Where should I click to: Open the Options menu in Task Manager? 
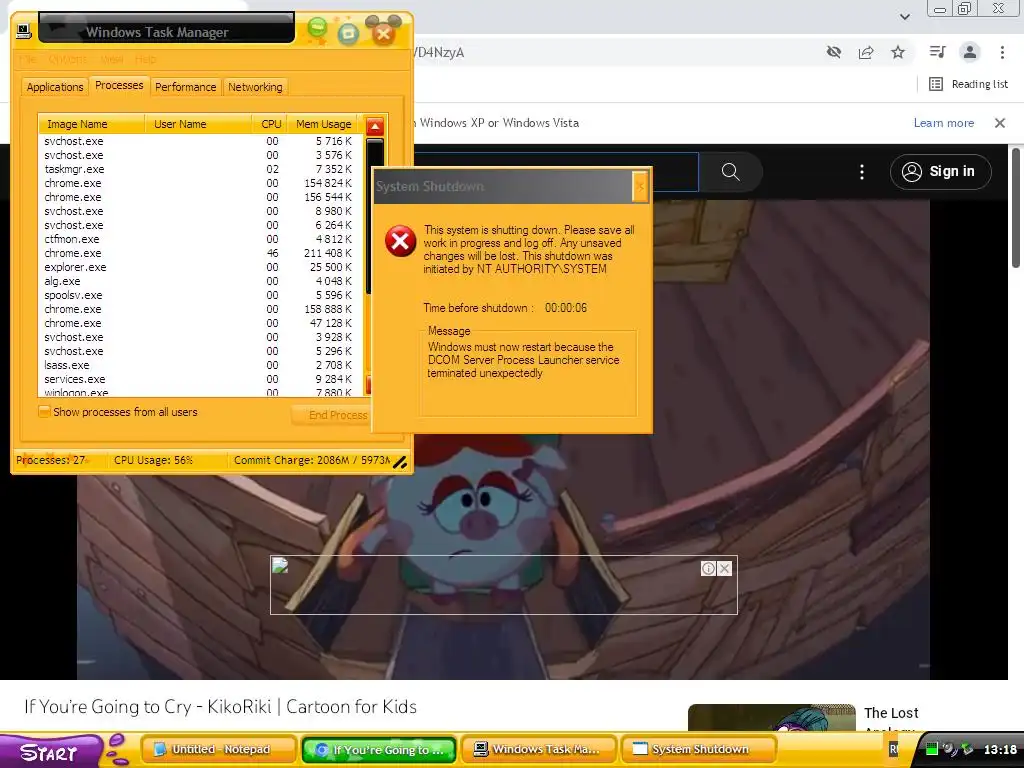click(x=68, y=59)
